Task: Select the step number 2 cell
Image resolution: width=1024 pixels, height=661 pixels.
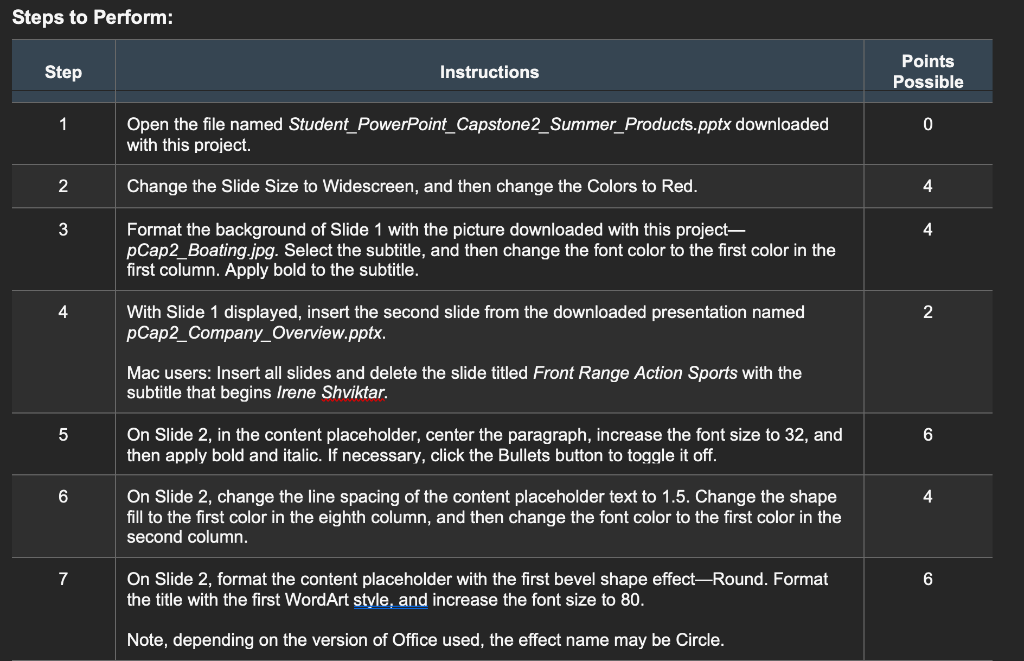Action: pos(63,186)
